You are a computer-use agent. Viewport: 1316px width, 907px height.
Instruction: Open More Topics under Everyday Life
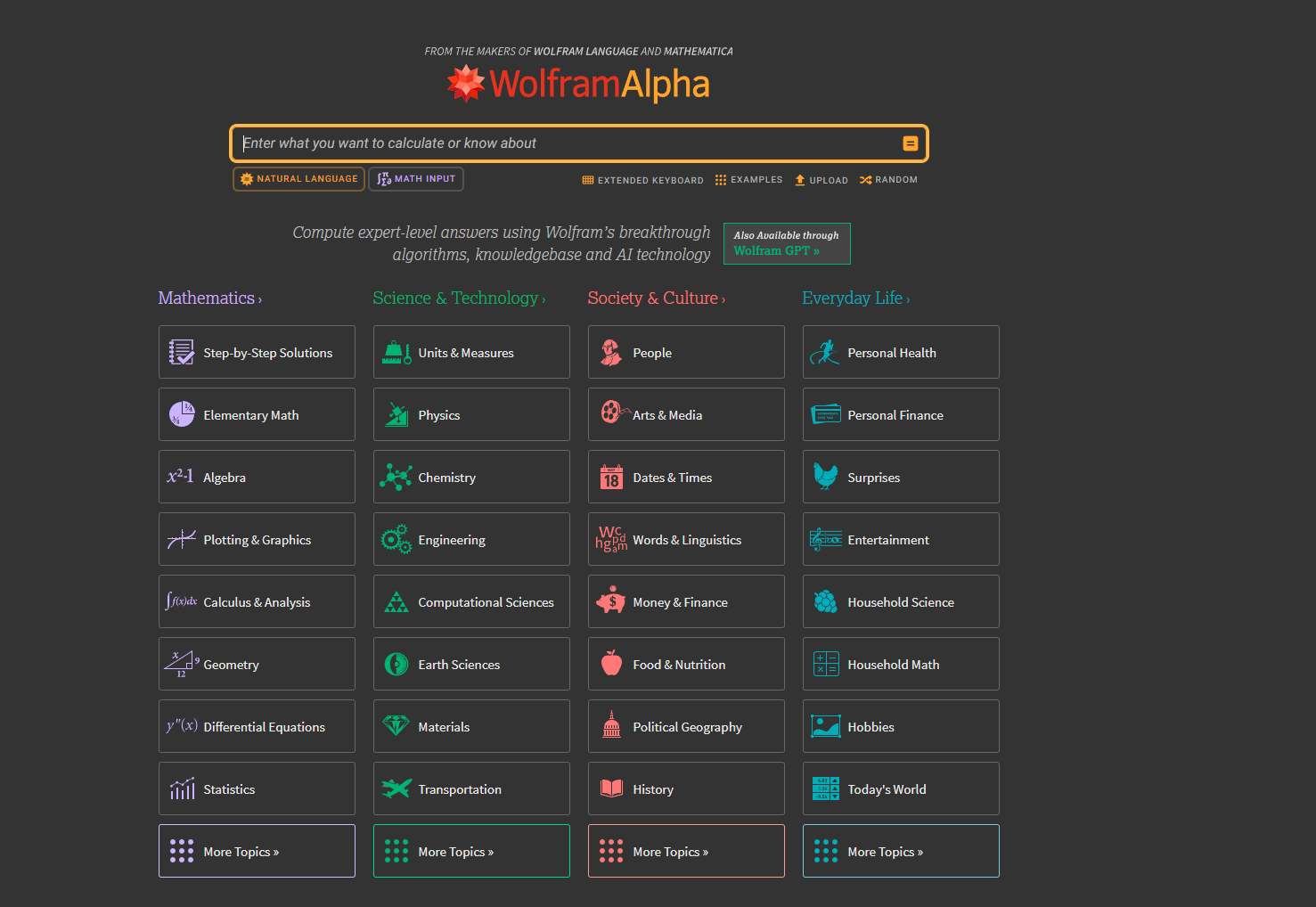point(901,851)
